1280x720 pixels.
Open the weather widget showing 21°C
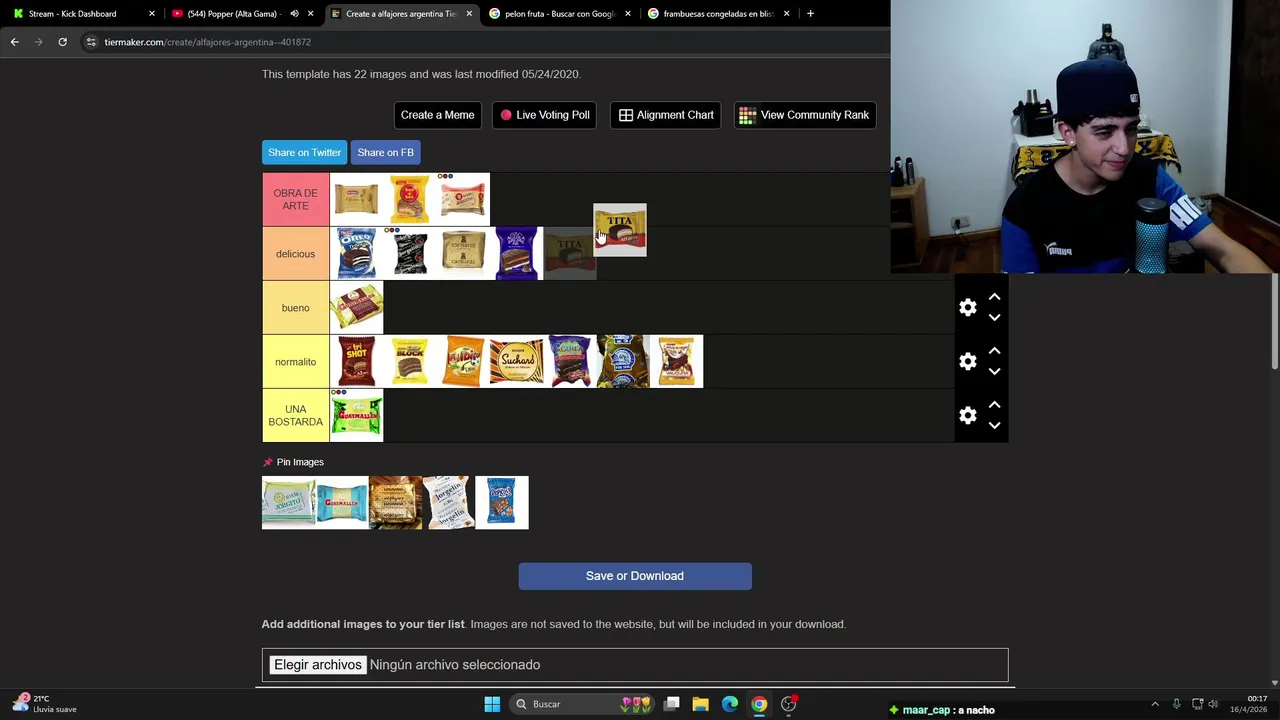(42, 704)
